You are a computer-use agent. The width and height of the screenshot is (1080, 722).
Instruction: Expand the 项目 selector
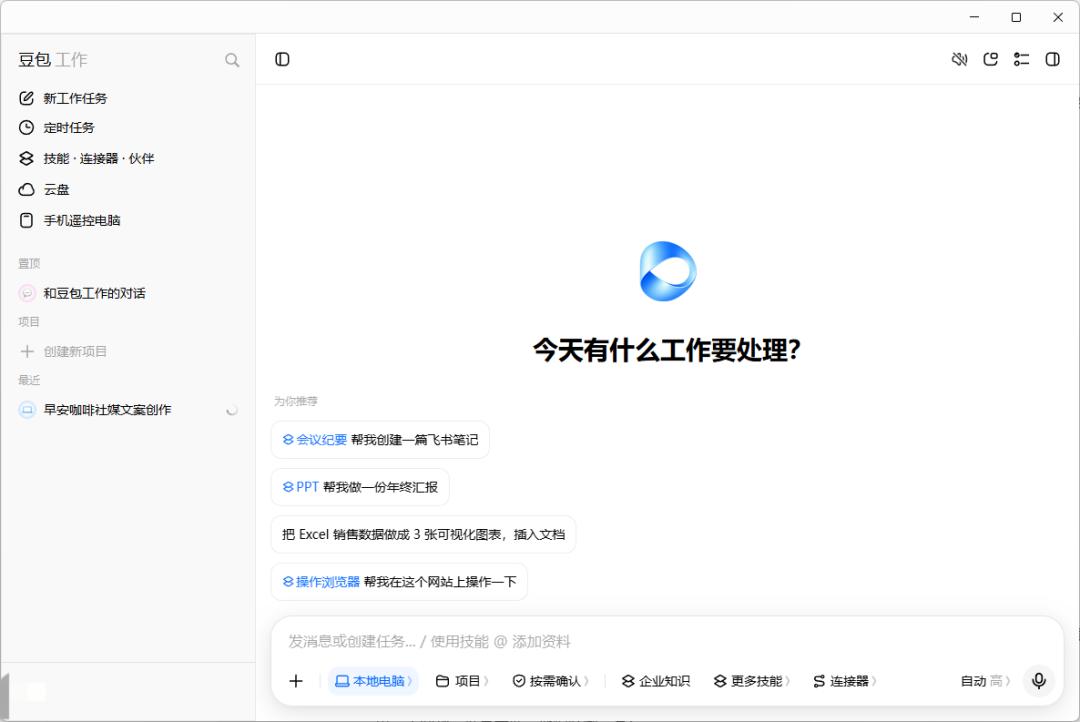pyautogui.click(x=462, y=681)
